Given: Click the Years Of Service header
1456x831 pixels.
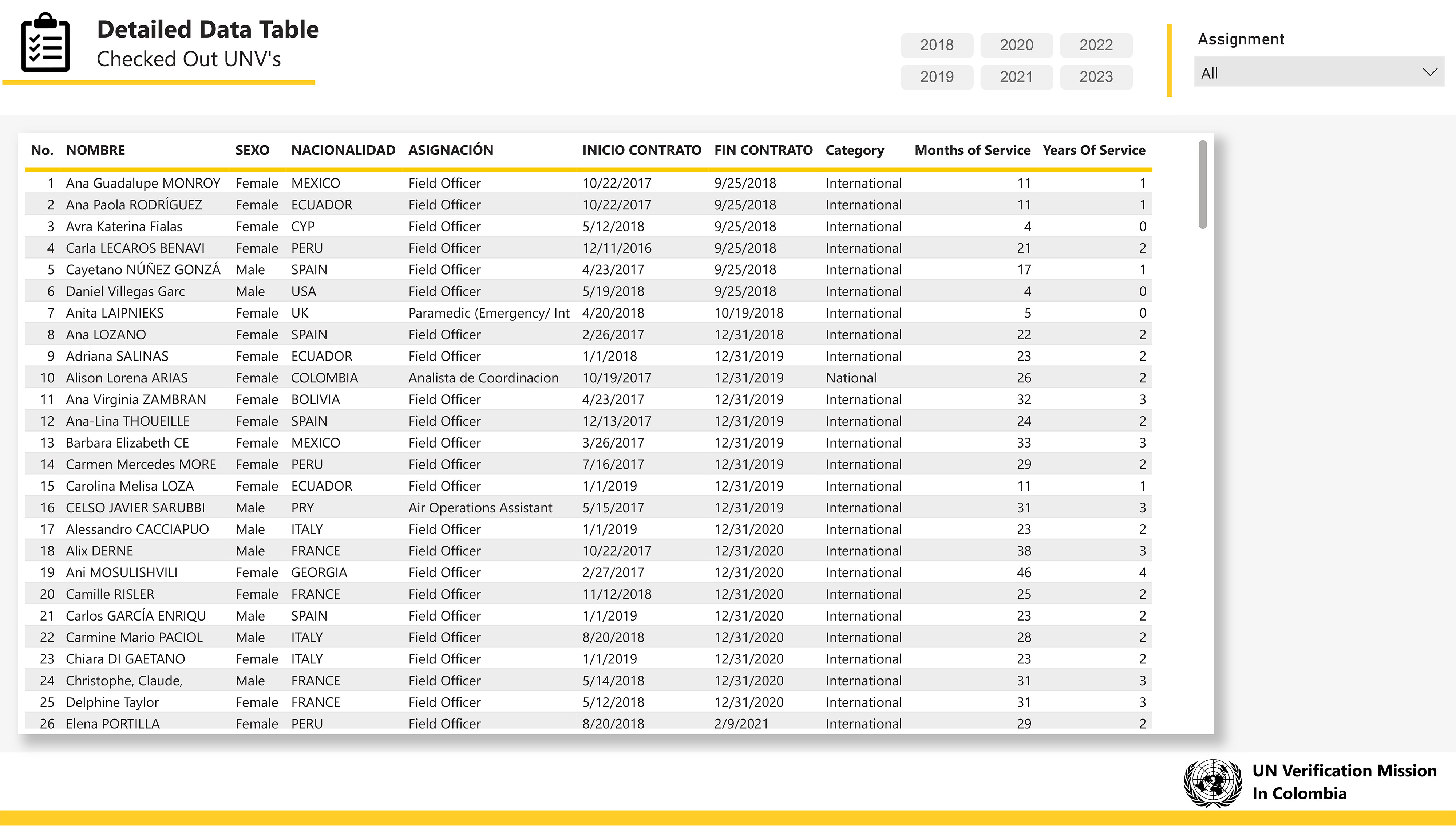Looking at the screenshot, I should click(1093, 150).
